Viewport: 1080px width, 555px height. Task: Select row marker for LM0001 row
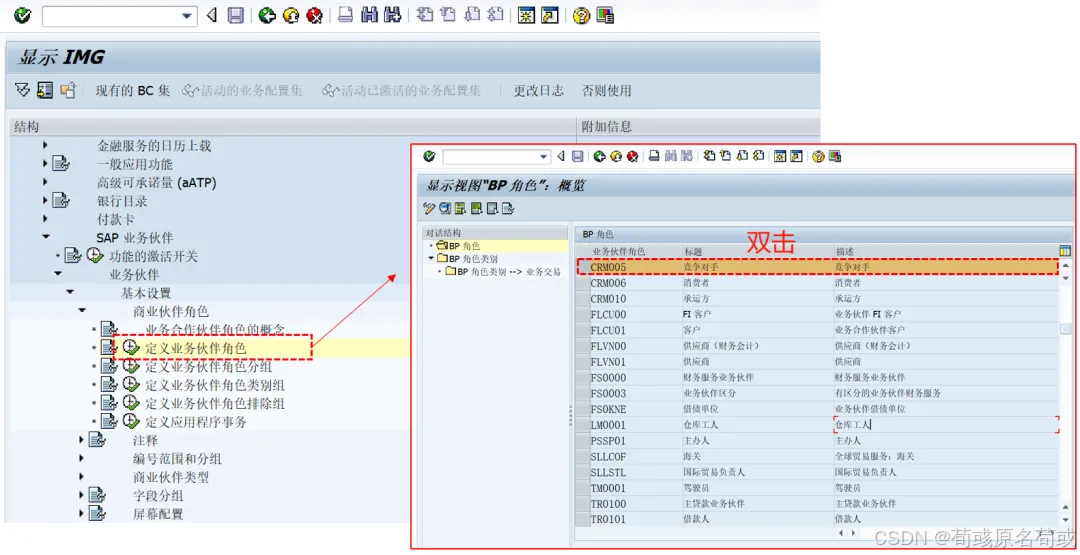[583, 425]
